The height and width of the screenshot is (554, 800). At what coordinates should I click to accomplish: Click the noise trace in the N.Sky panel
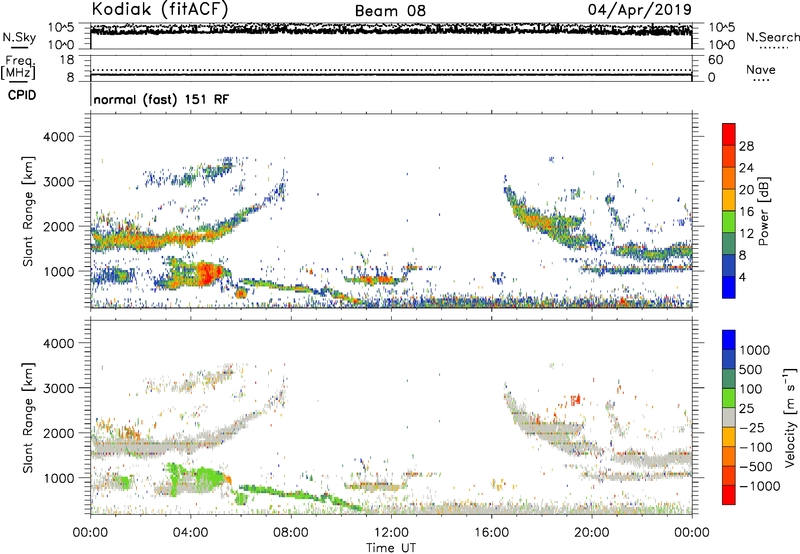[x=391, y=30]
